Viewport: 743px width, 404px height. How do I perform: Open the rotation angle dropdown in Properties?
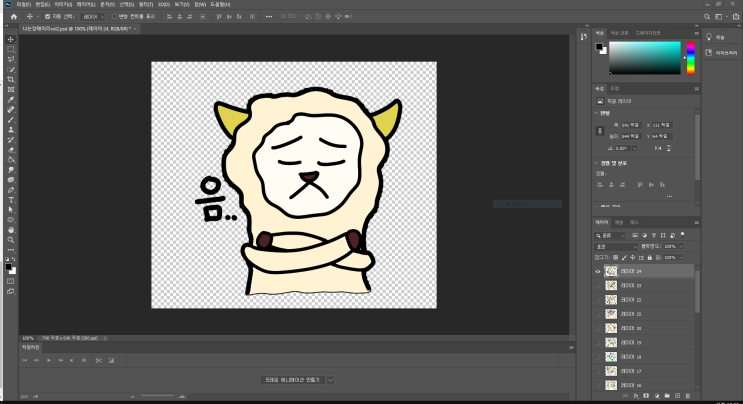pos(634,148)
